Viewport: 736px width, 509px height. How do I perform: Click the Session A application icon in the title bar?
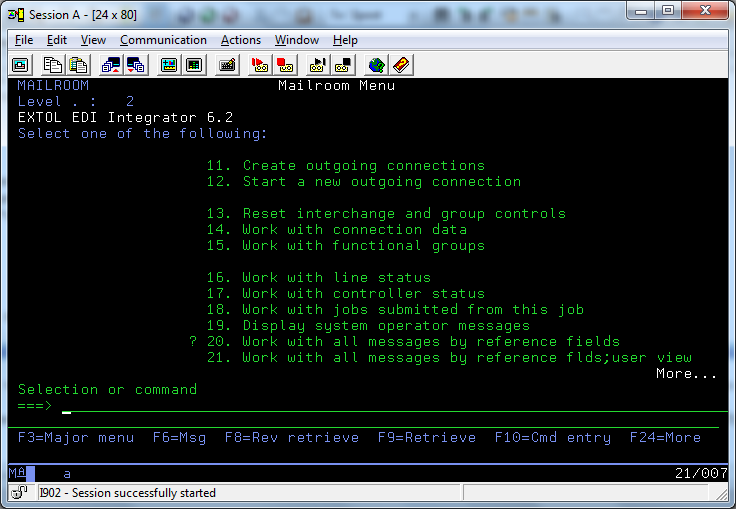(15, 15)
